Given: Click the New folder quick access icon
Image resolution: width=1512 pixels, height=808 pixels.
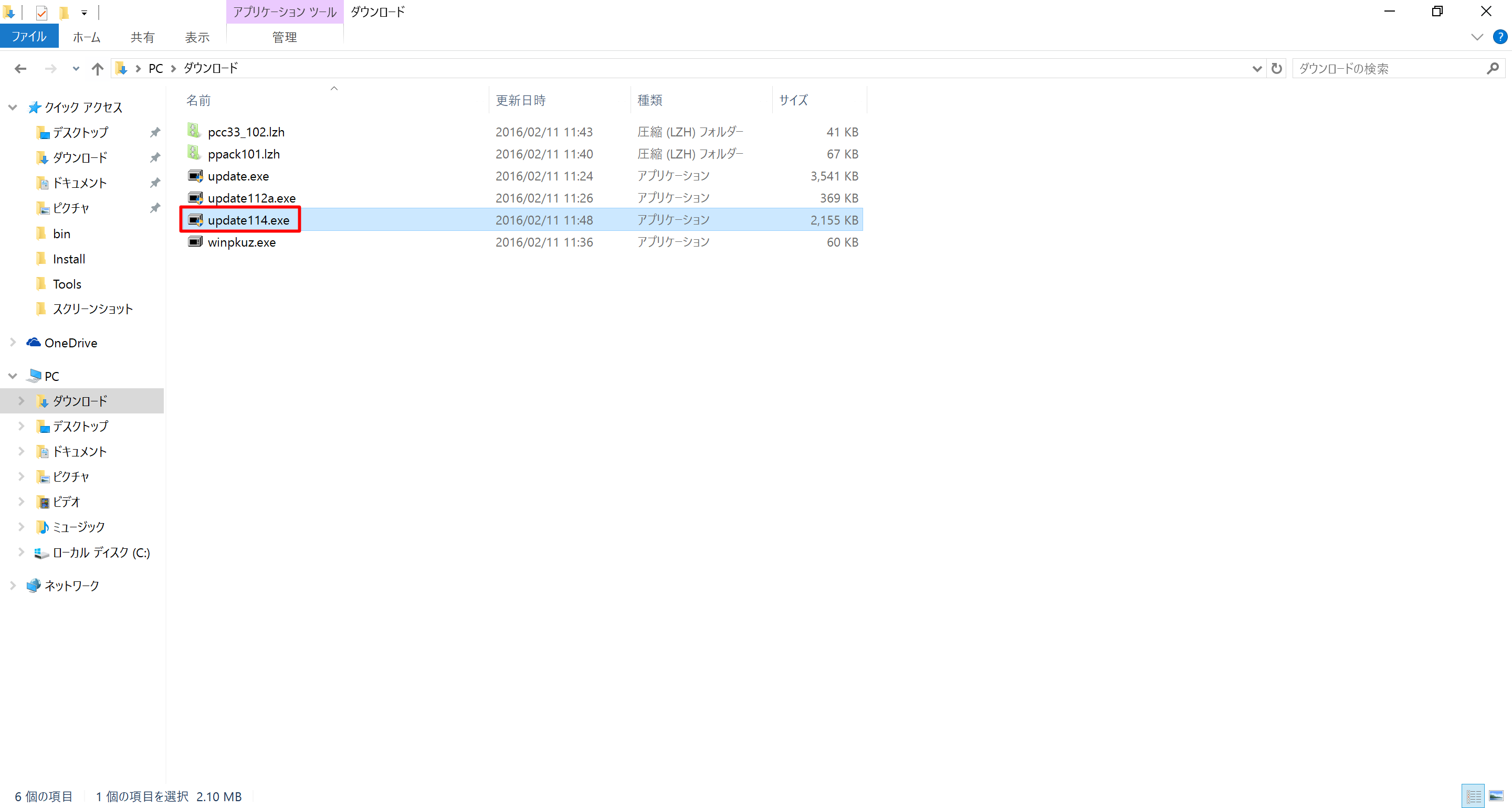Looking at the screenshot, I should point(64,12).
